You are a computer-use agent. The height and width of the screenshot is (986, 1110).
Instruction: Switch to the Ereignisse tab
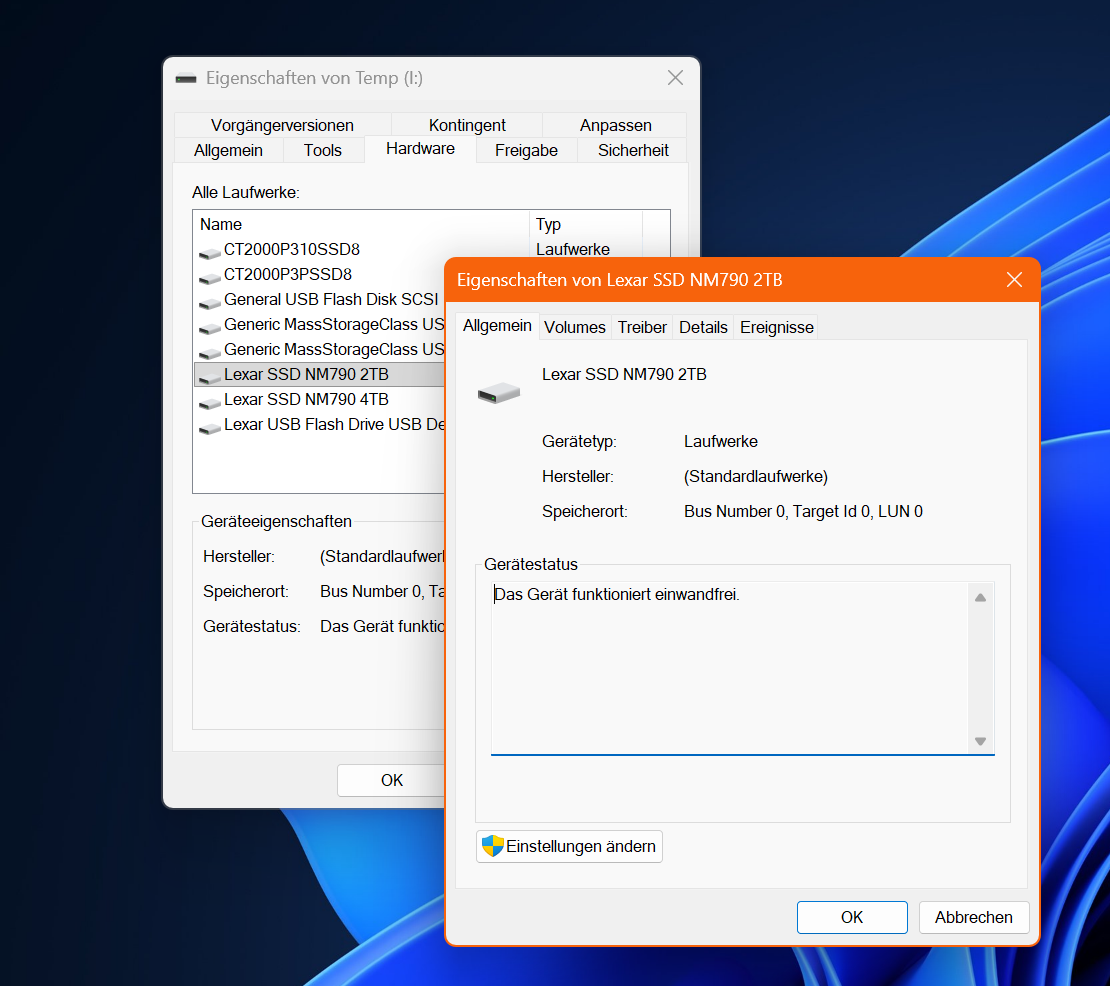pyautogui.click(x=777, y=327)
